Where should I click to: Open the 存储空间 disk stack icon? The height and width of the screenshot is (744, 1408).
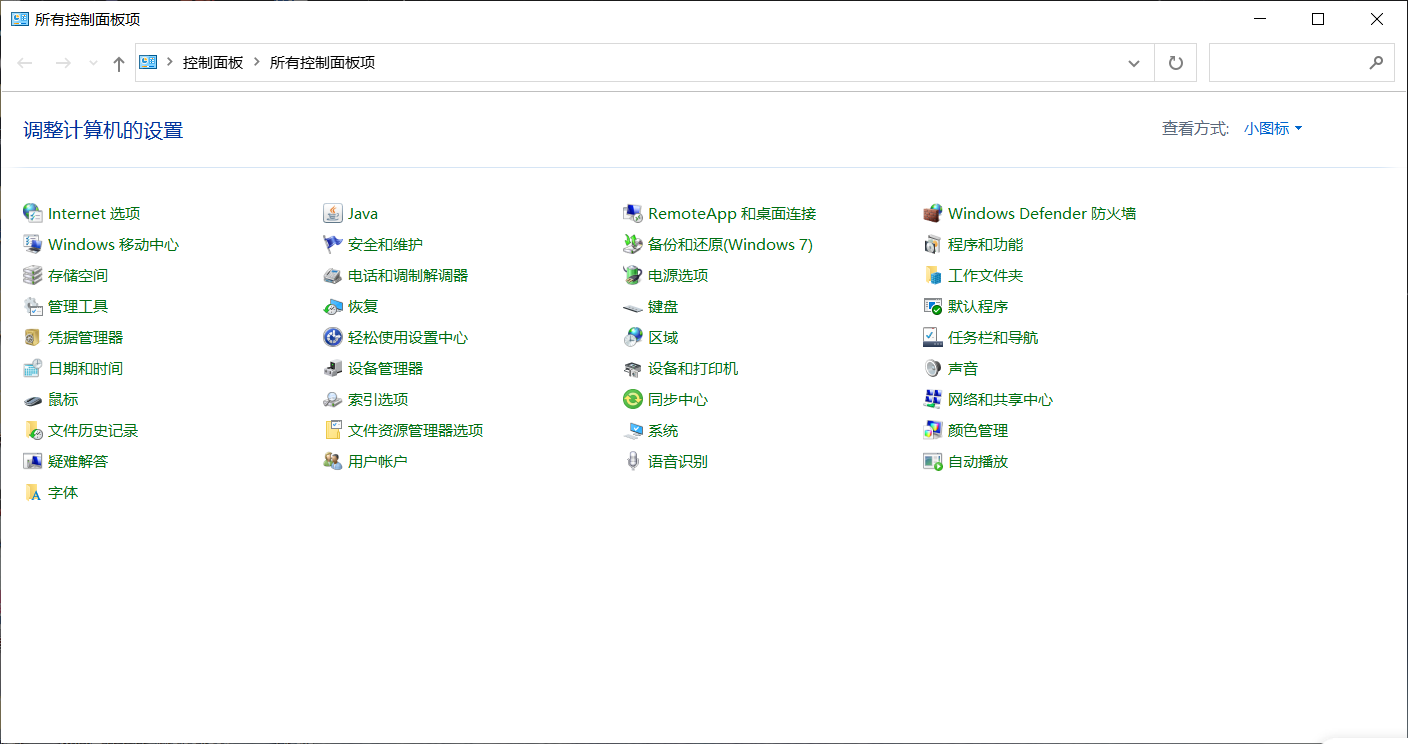[32, 275]
